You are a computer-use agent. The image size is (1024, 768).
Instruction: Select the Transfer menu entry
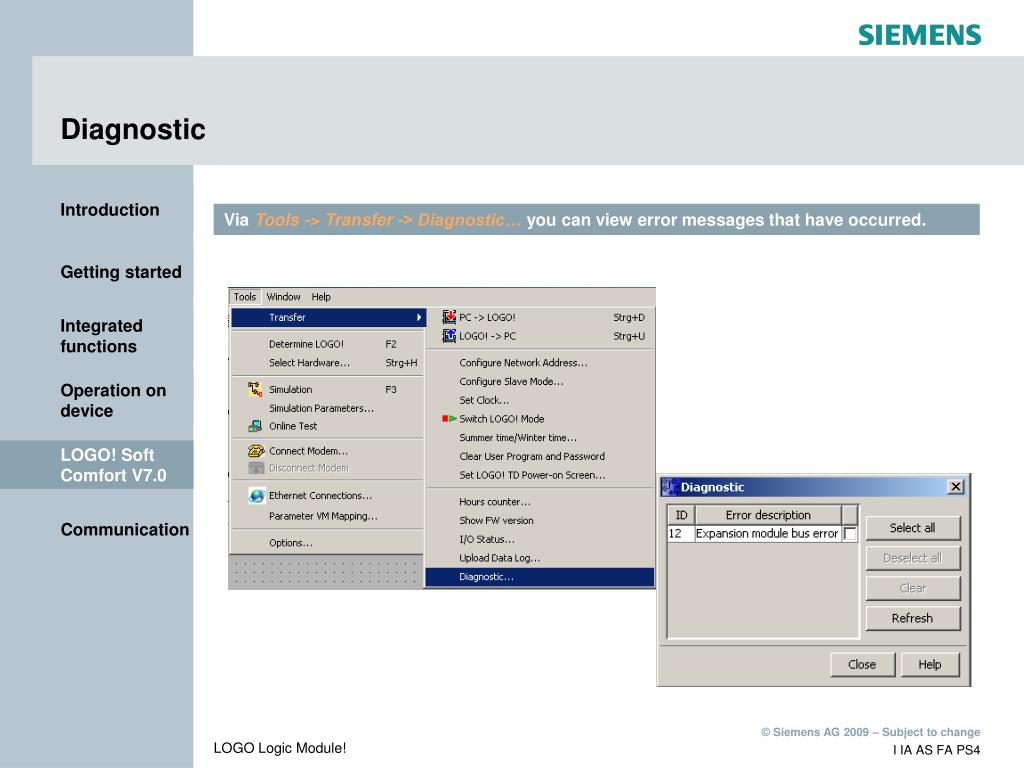(x=328, y=317)
